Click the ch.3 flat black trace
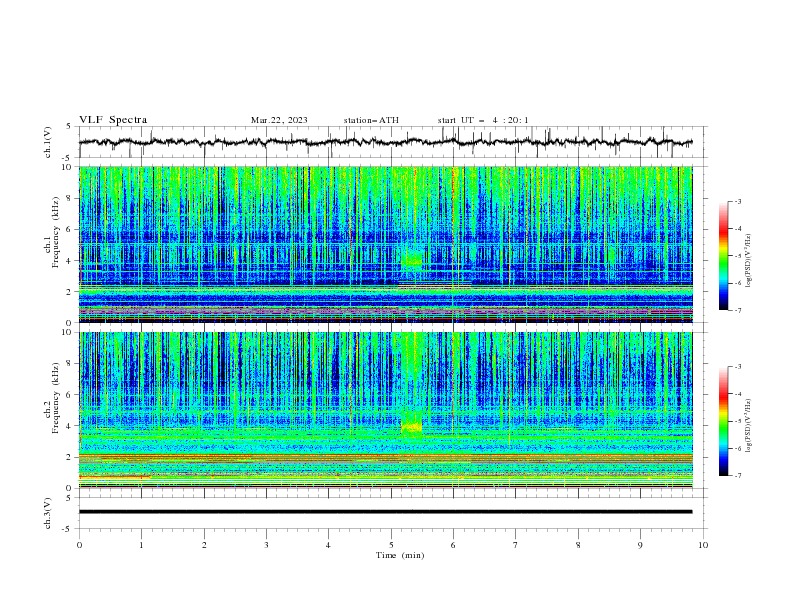Screen dimensions: 792x612 point(385,512)
